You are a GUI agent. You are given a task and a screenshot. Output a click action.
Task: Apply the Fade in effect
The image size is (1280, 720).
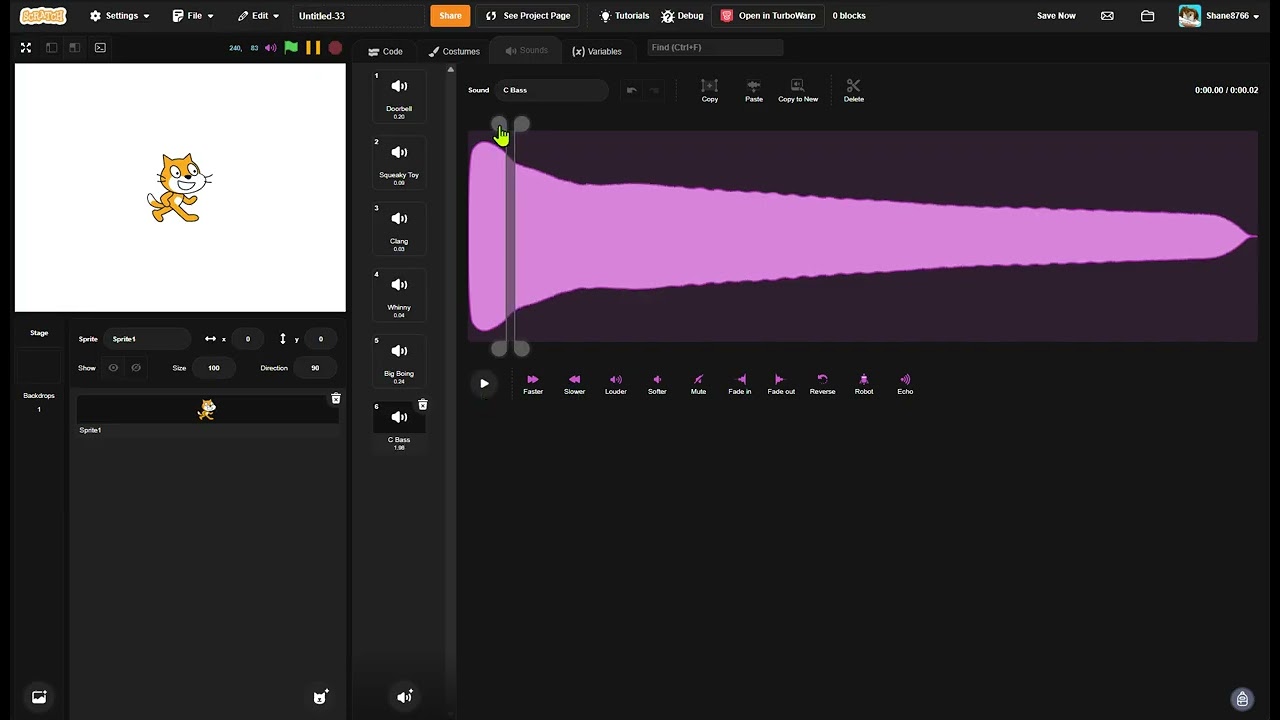click(x=740, y=384)
